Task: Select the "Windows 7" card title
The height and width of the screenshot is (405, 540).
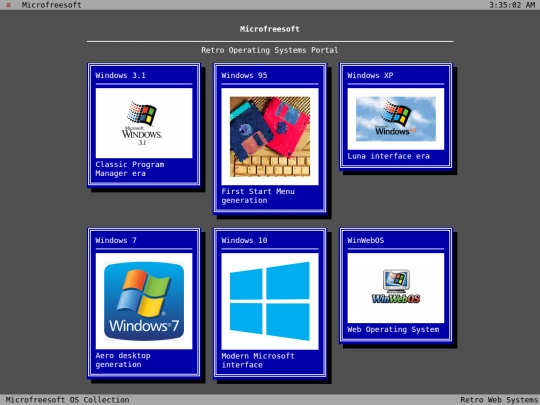Action: (x=116, y=240)
